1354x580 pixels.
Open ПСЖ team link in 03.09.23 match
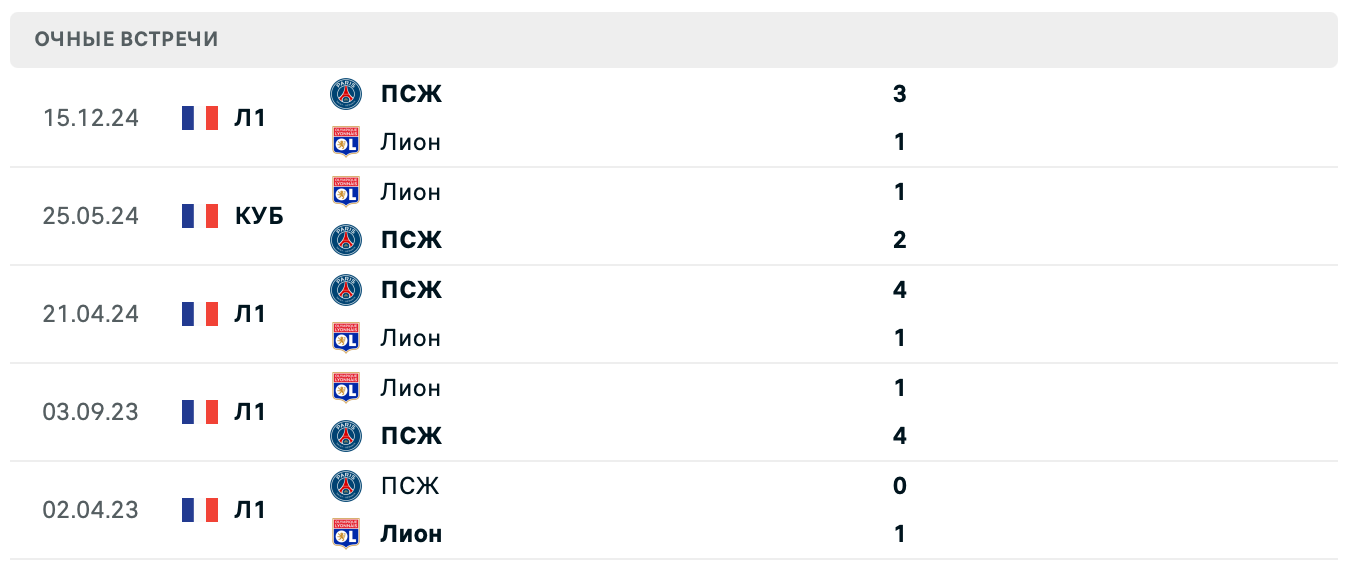point(411,436)
